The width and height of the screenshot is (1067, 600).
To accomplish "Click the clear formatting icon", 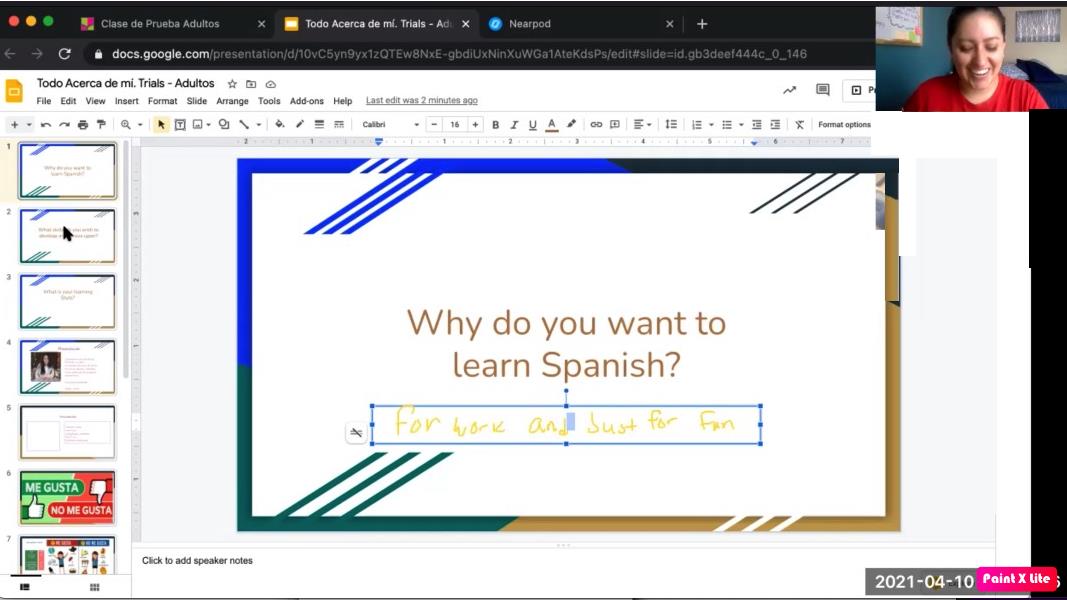I will [799, 125].
